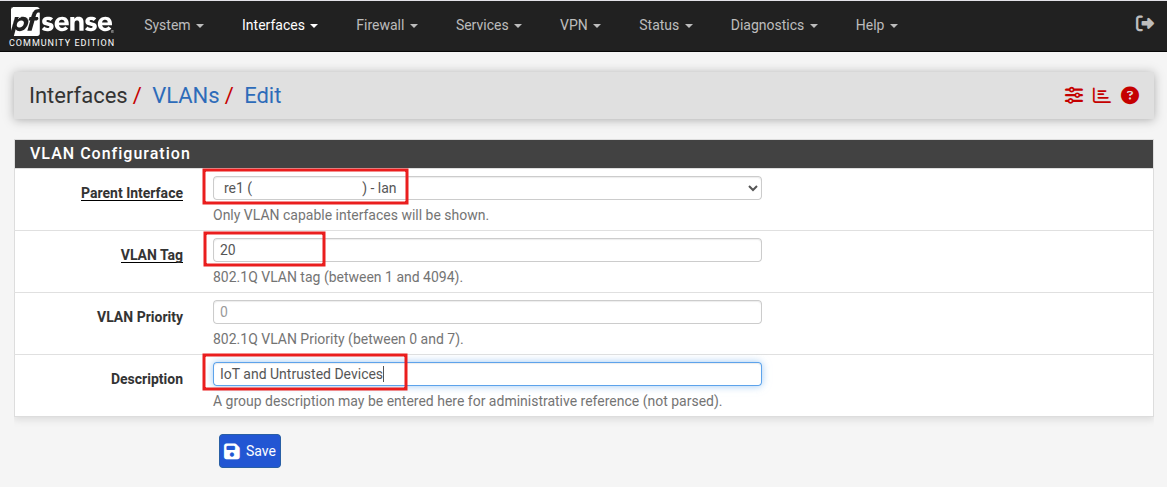The height and width of the screenshot is (487, 1167).
Task: Click the pfSense Community Edition logo
Action: click(x=62, y=28)
